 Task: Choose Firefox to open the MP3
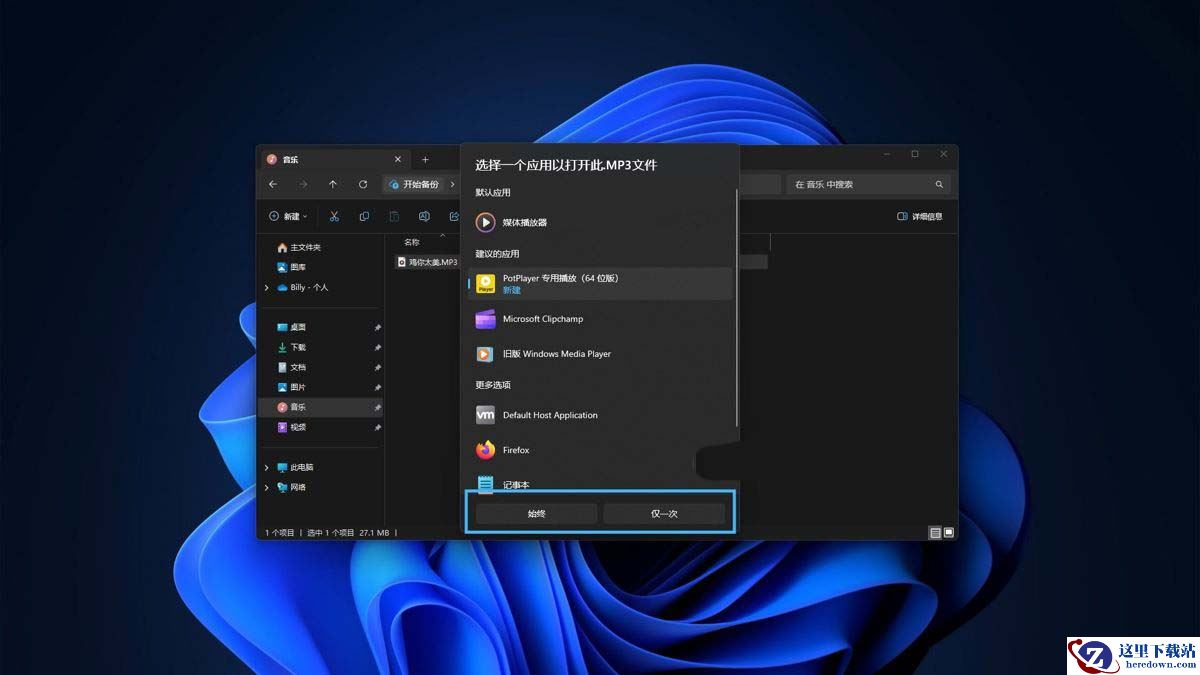(516, 450)
